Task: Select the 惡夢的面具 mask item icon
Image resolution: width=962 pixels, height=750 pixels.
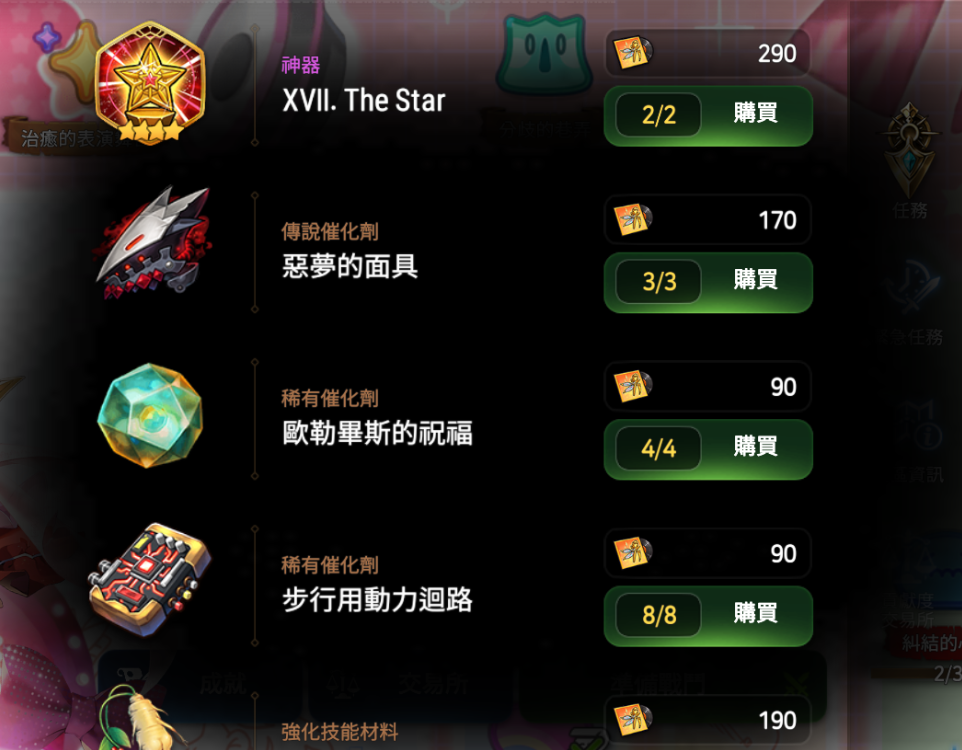Action: pyautogui.click(x=153, y=244)
